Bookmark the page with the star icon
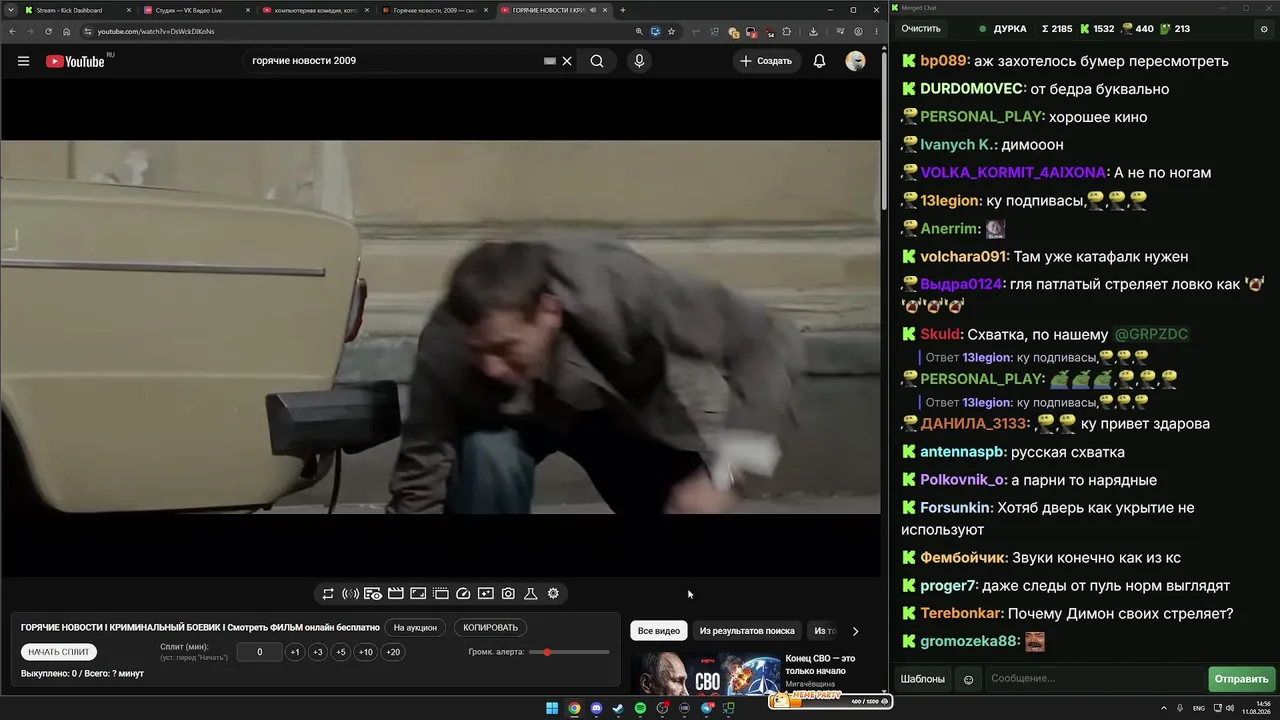Screen dimensions: 1280x720 pos(672,31)
